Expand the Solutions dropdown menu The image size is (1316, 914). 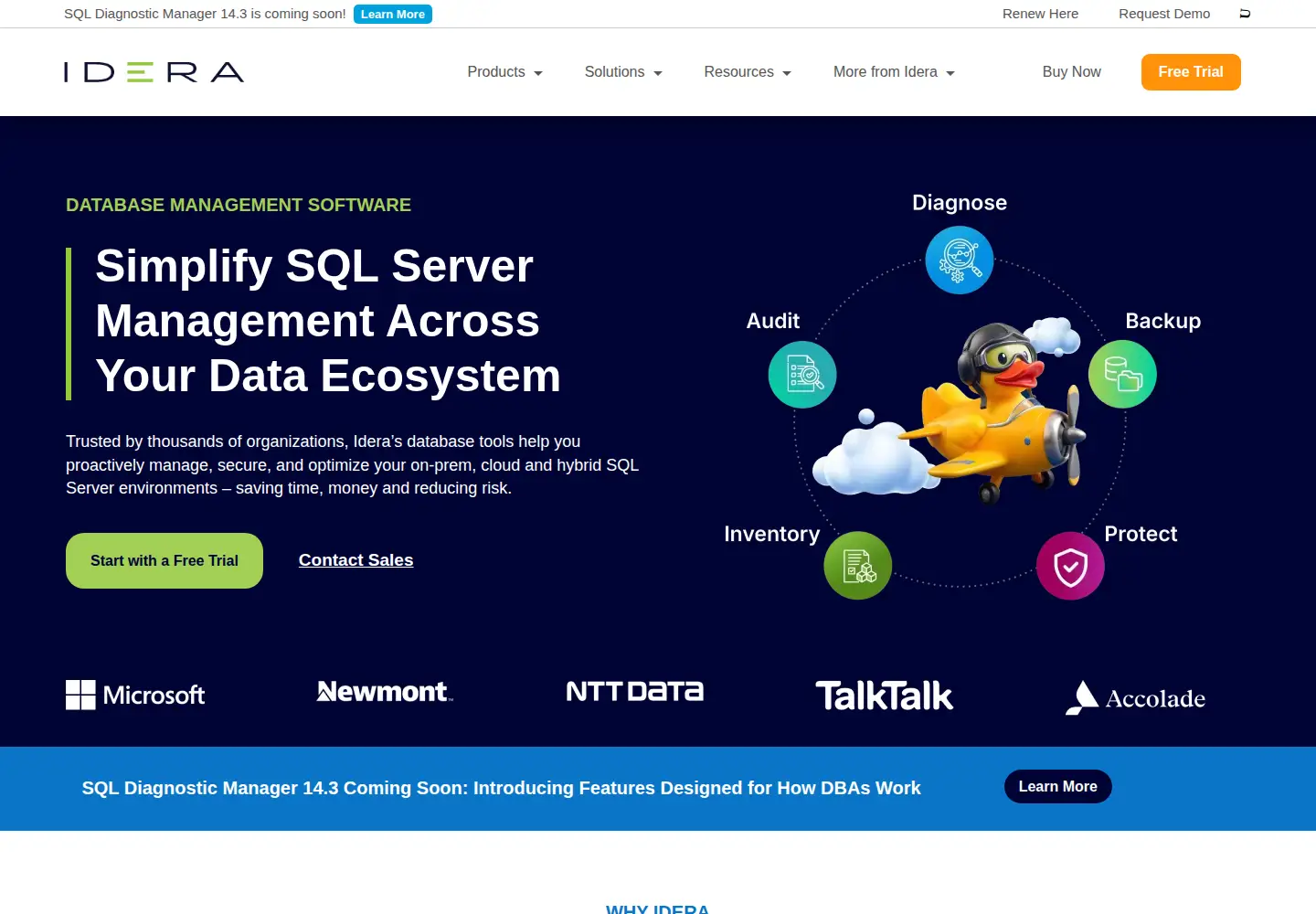click(x=623, y=72)
